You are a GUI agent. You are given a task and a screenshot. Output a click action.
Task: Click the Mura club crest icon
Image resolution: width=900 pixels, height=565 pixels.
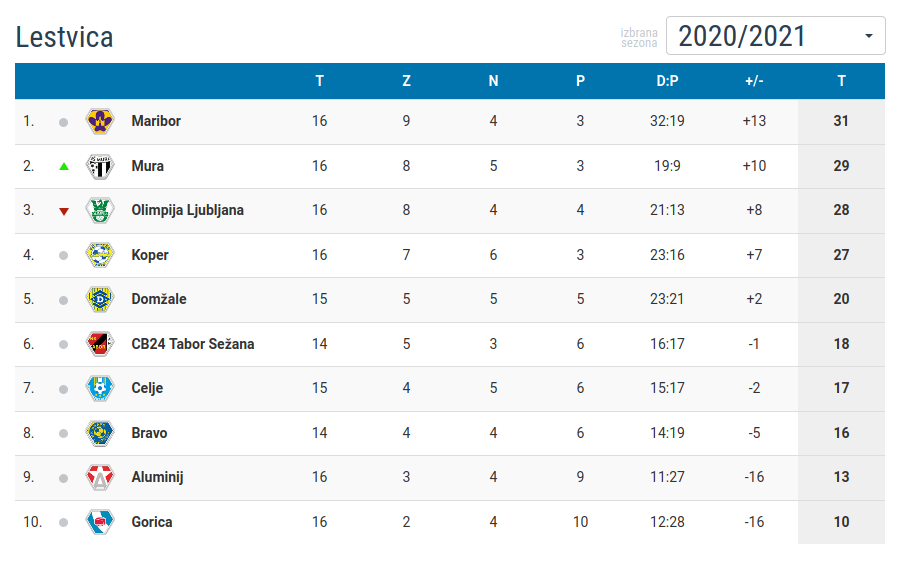pyautogui.click(x=99, y=166)
